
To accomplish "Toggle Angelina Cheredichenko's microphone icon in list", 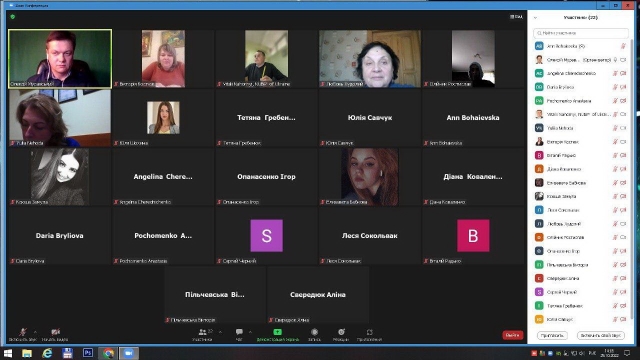I will pos(615,73).
